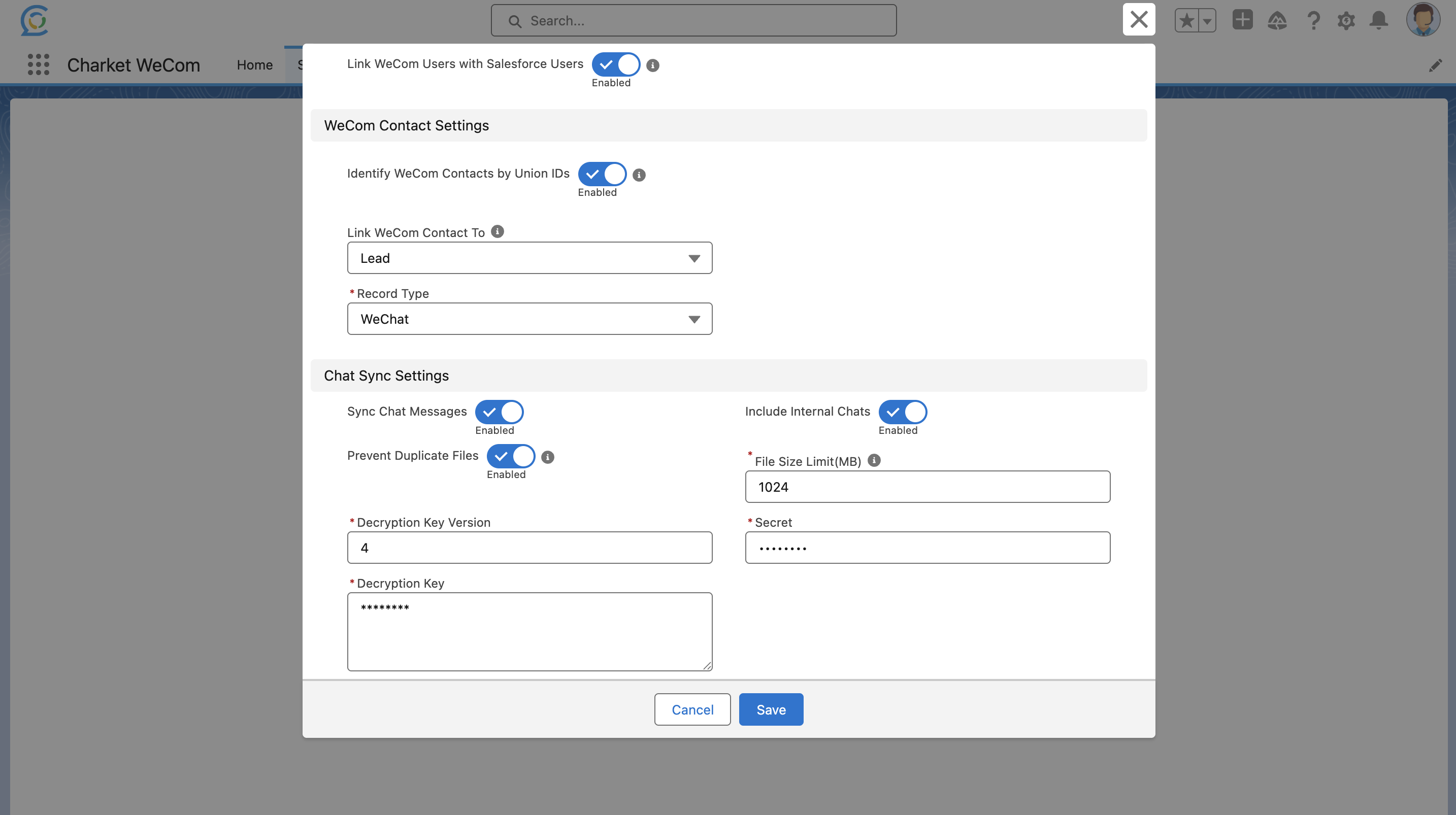Toggle Link WeCom Users with Salesforce Users
Screen dimensions: 1456x815
click(x=615, y=64)
